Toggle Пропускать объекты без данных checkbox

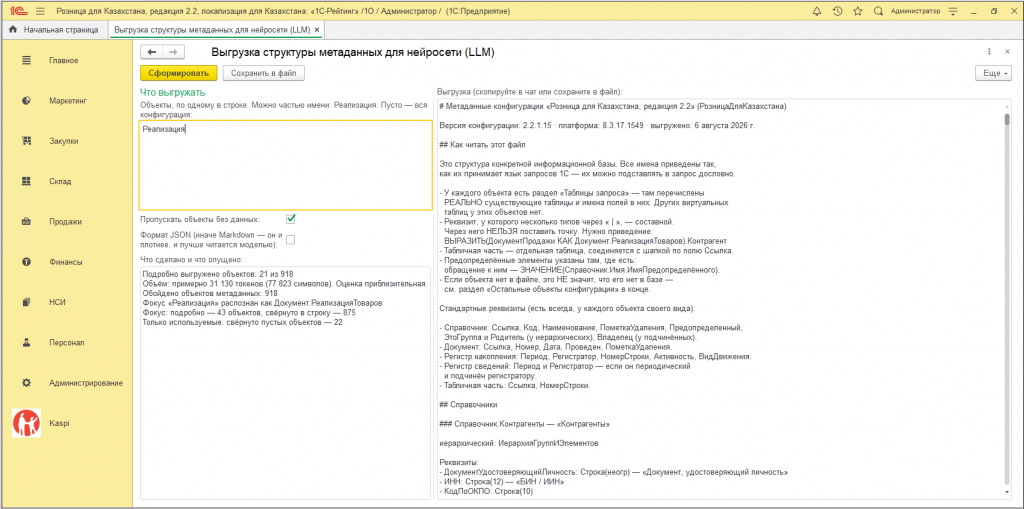pos(291,219)
